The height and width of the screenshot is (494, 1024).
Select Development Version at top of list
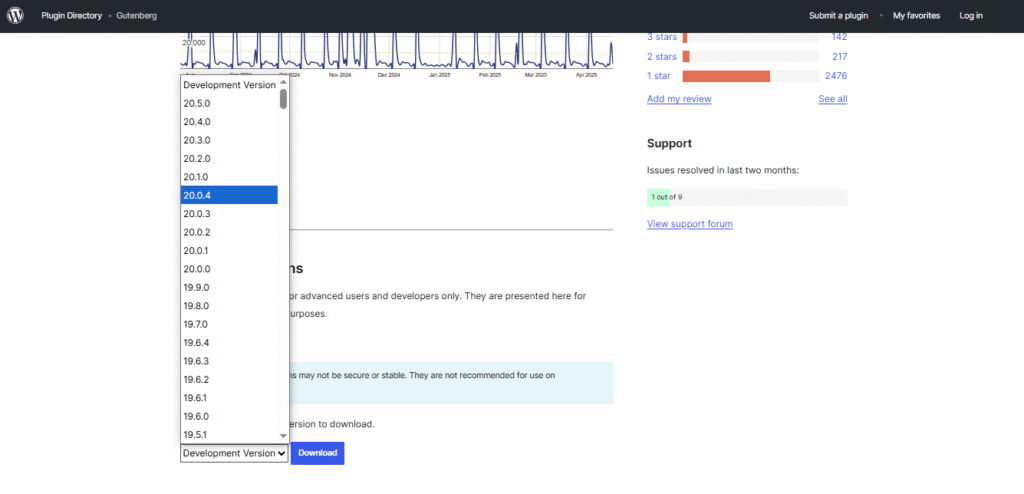point(229,85)
